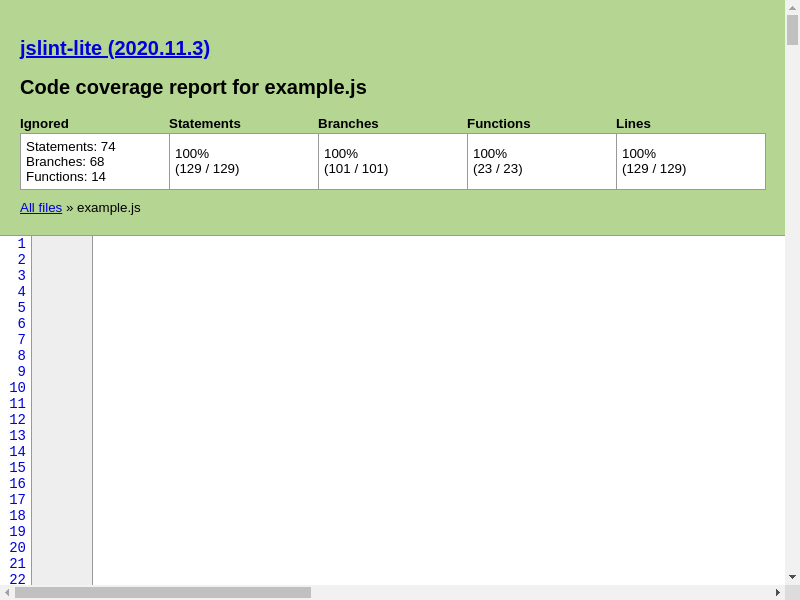This screenshot has width=800, height=600.
Task: Click the line 19 number
Action: point(17,531)
